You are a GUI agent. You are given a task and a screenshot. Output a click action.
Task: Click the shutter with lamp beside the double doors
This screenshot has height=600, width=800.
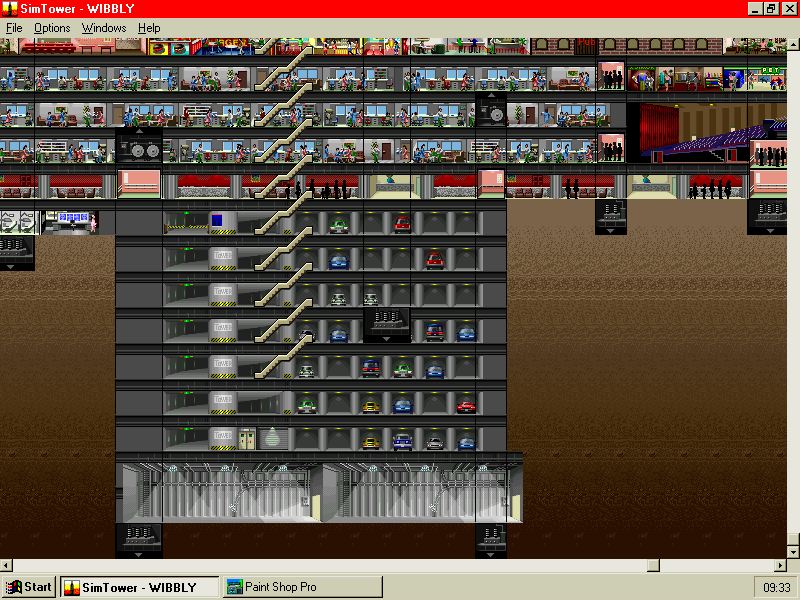(273, 439)
